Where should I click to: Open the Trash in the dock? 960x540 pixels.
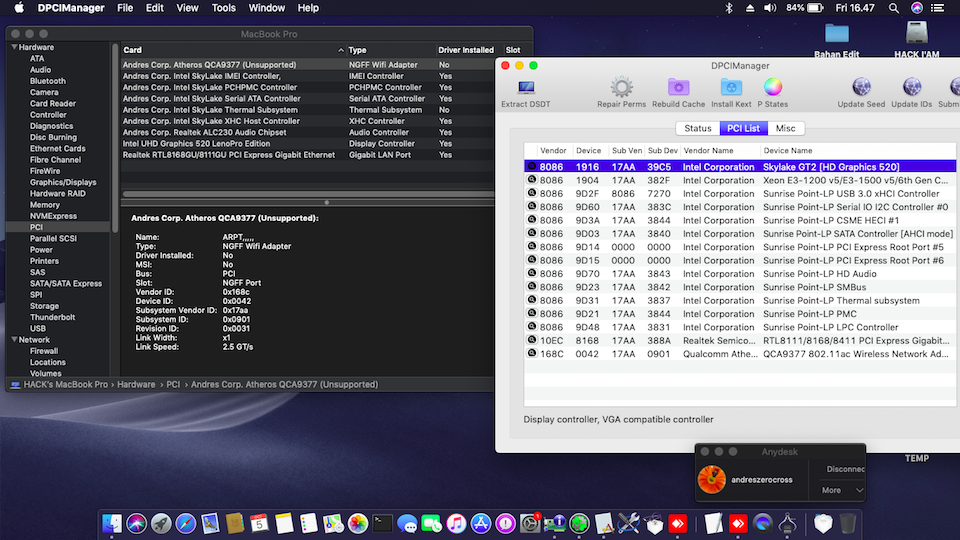(848, 523)
